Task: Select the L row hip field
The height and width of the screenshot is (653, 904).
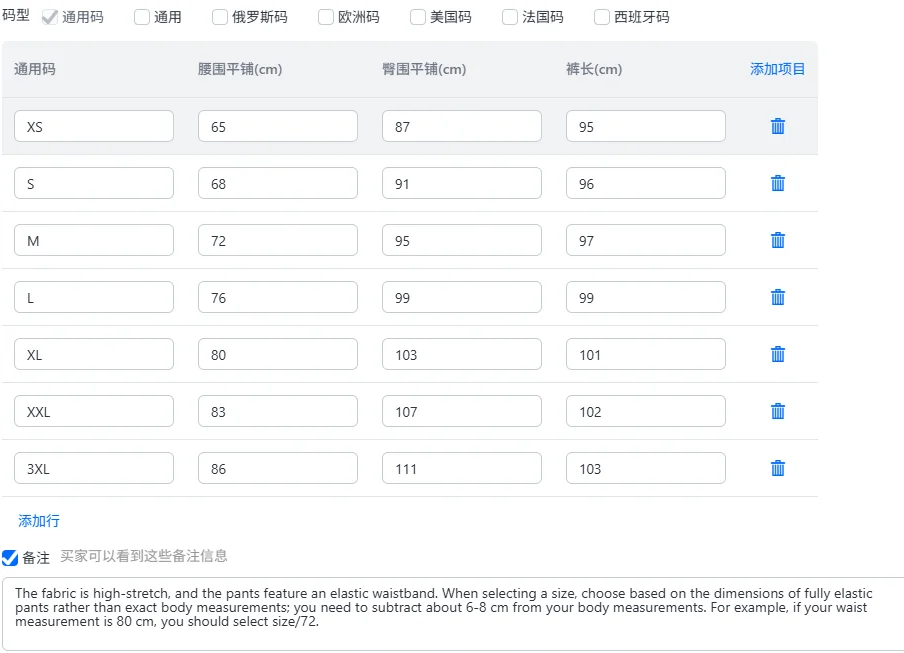Action: 462,297
